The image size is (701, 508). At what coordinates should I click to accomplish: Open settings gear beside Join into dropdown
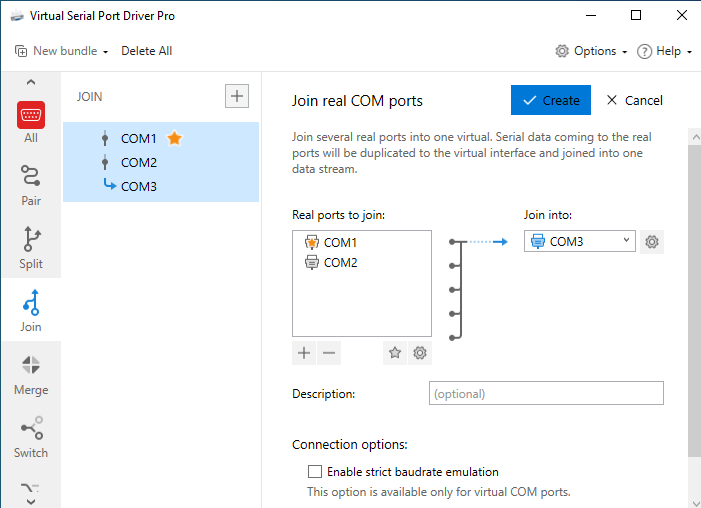(652, 242)
